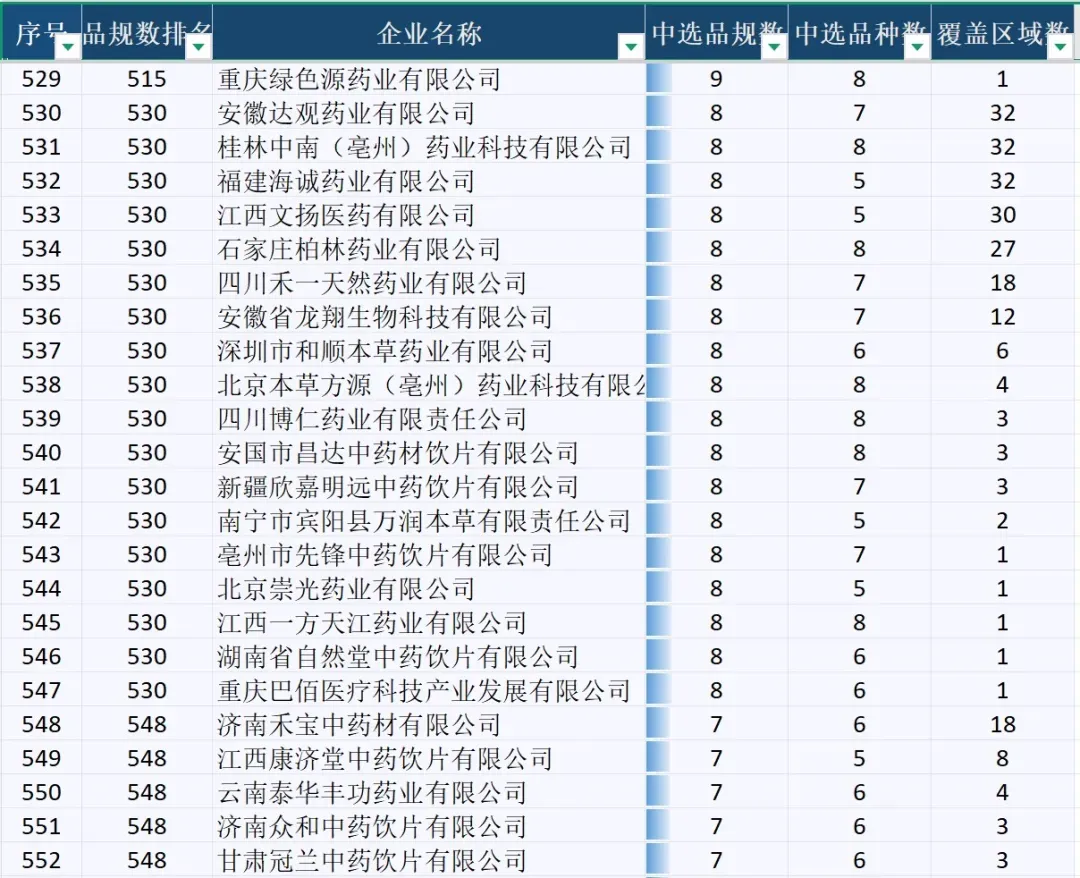Select cell 重庆绿色源药业有限公司
1080x878 pixels.
[428, 79]
